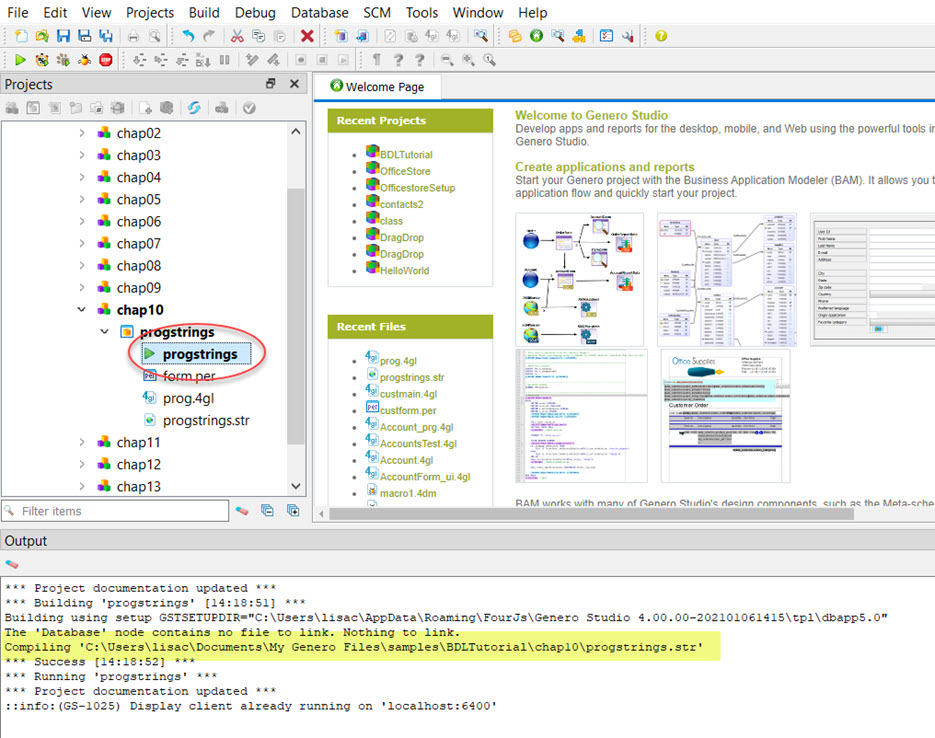Open the Debug menu
Viewport: 935px width, 738px height.
pos(255,13)
